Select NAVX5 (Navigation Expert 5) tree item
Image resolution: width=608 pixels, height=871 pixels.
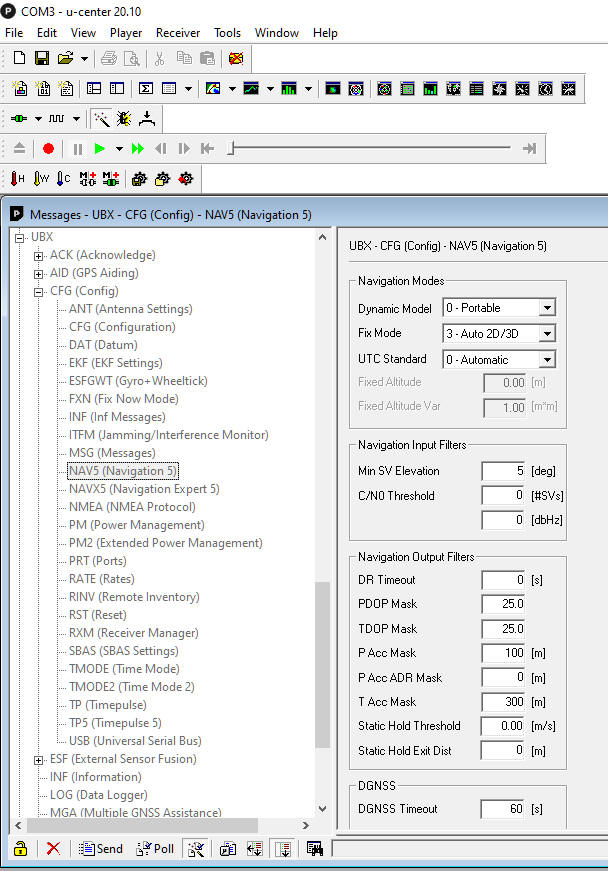(x=144, y=489)
